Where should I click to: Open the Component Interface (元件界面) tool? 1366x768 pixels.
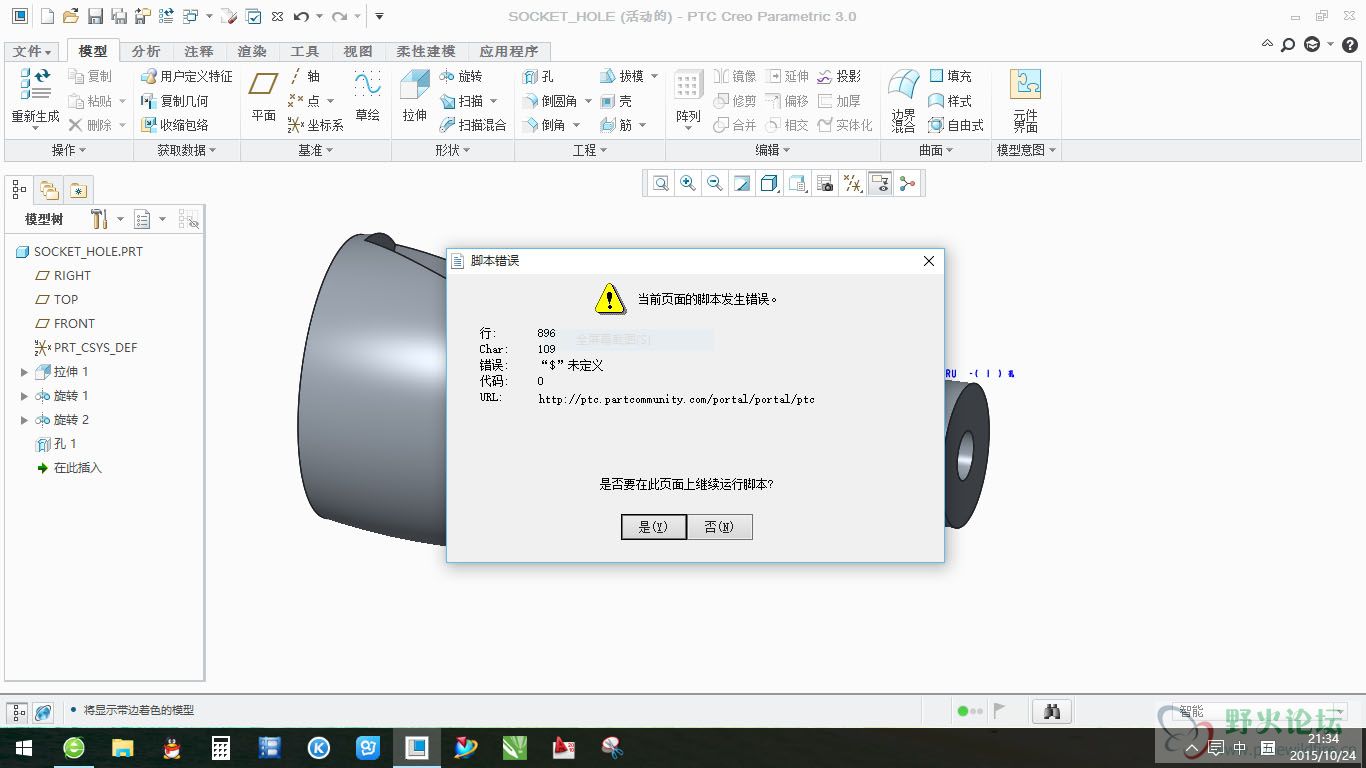1025,99
